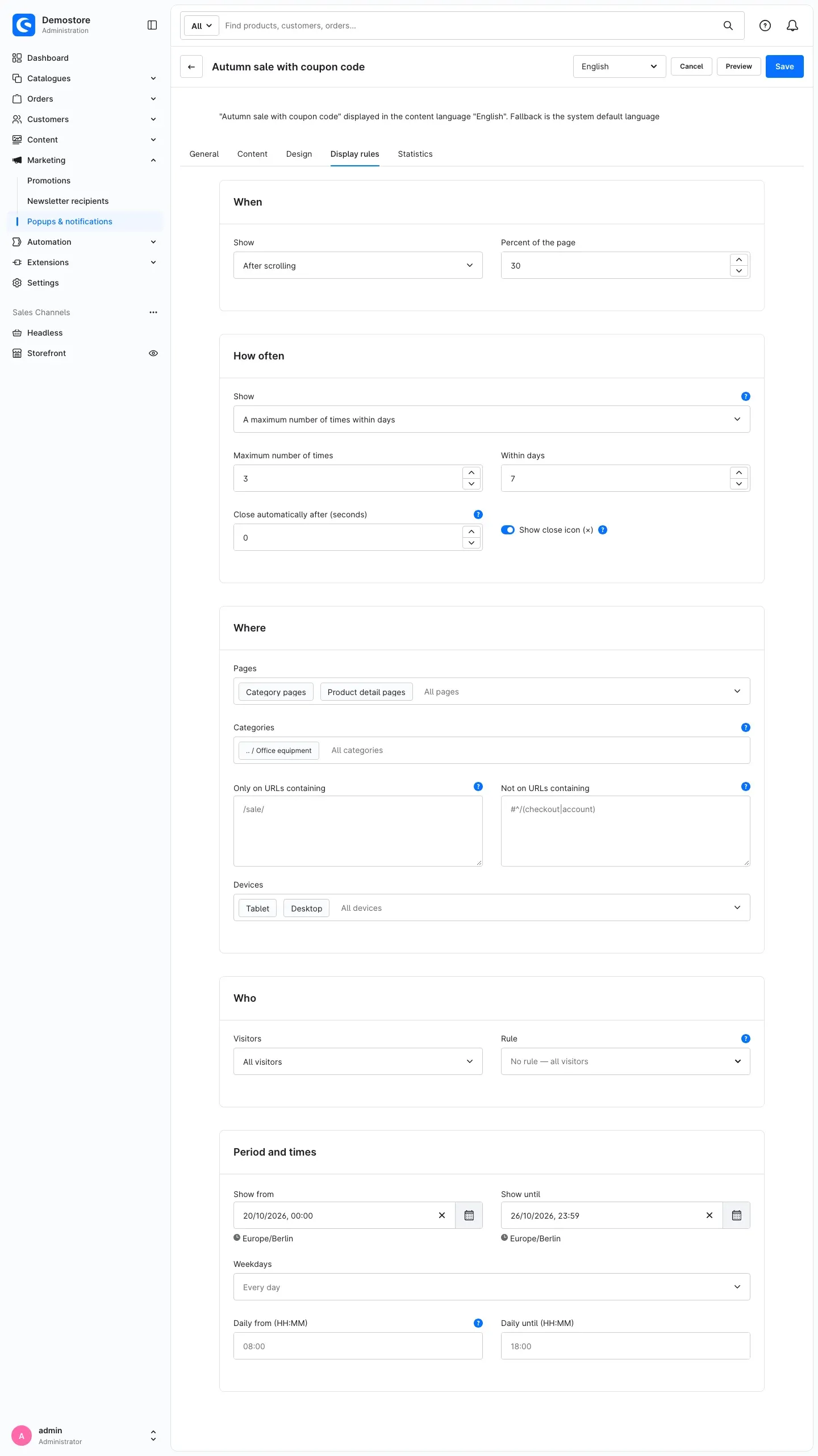Collapse the sidebar with the panel icon
Viewport: 818px width, 1456px height.
[x=152, y=25]
